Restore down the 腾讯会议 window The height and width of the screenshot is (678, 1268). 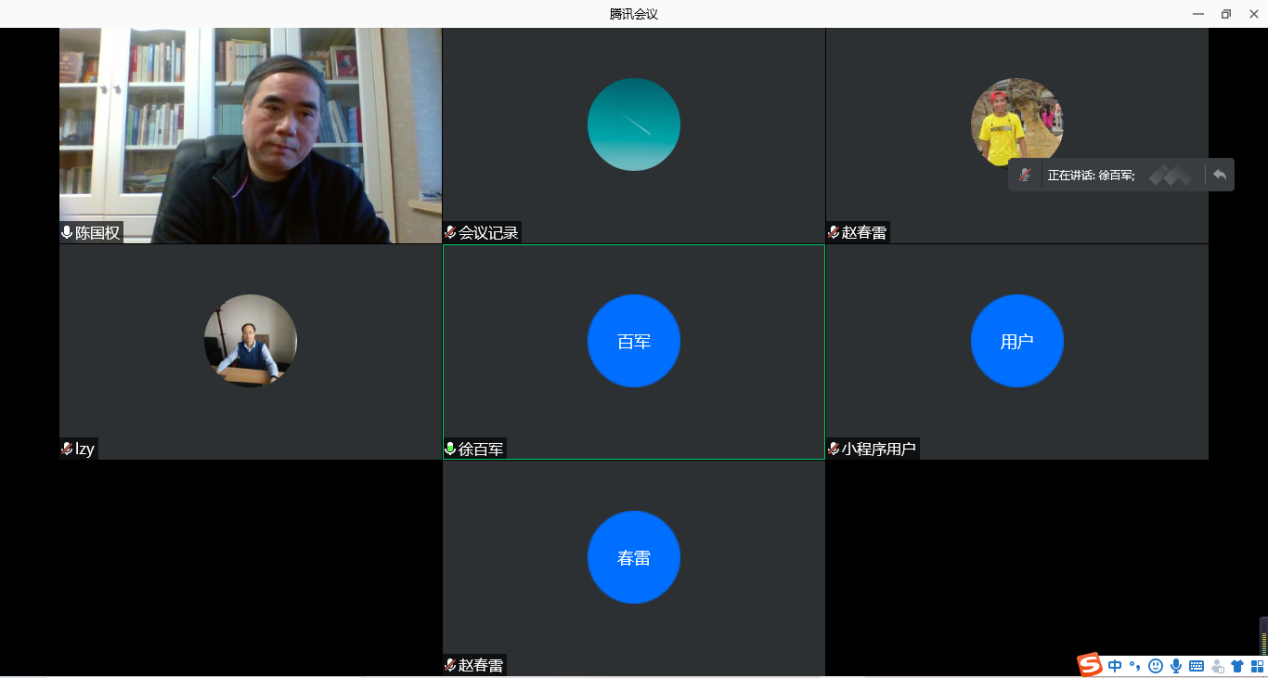(1226, 14)
